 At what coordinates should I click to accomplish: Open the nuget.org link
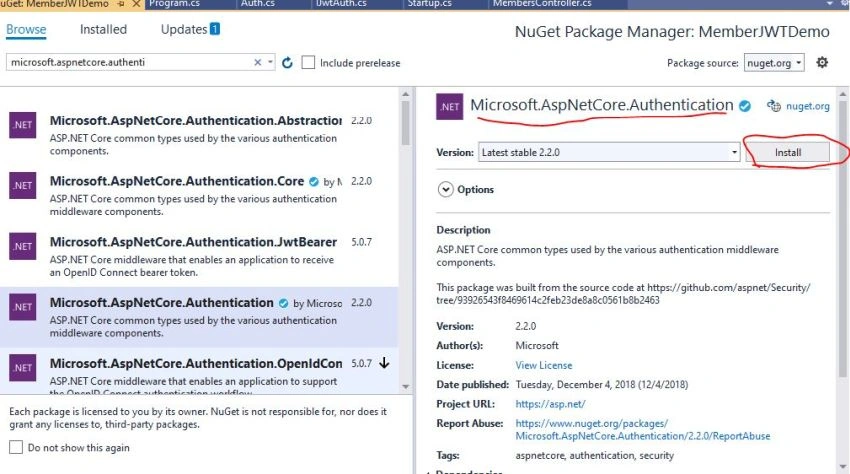[x=808, y=106]
